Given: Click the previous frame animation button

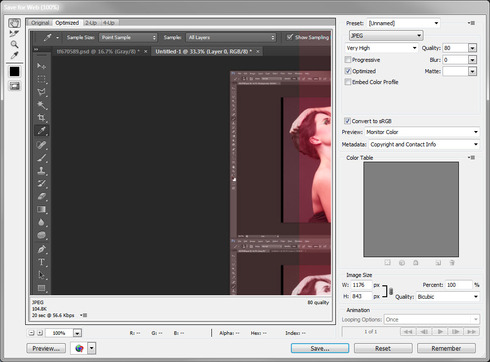Looking at the screenshot, I should click(x=424, y=332).
